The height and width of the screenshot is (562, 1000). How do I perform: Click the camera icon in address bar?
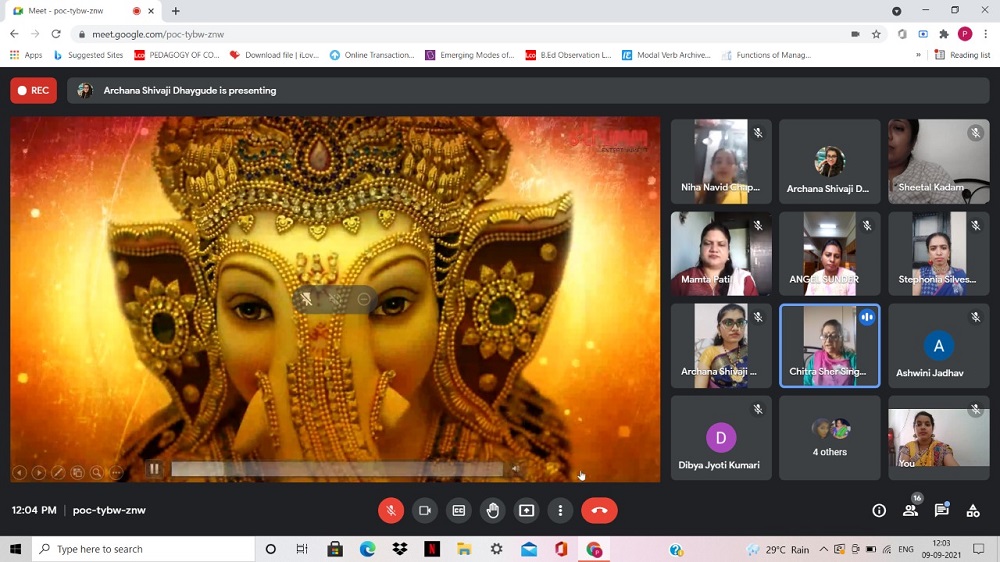coord(855,34)
